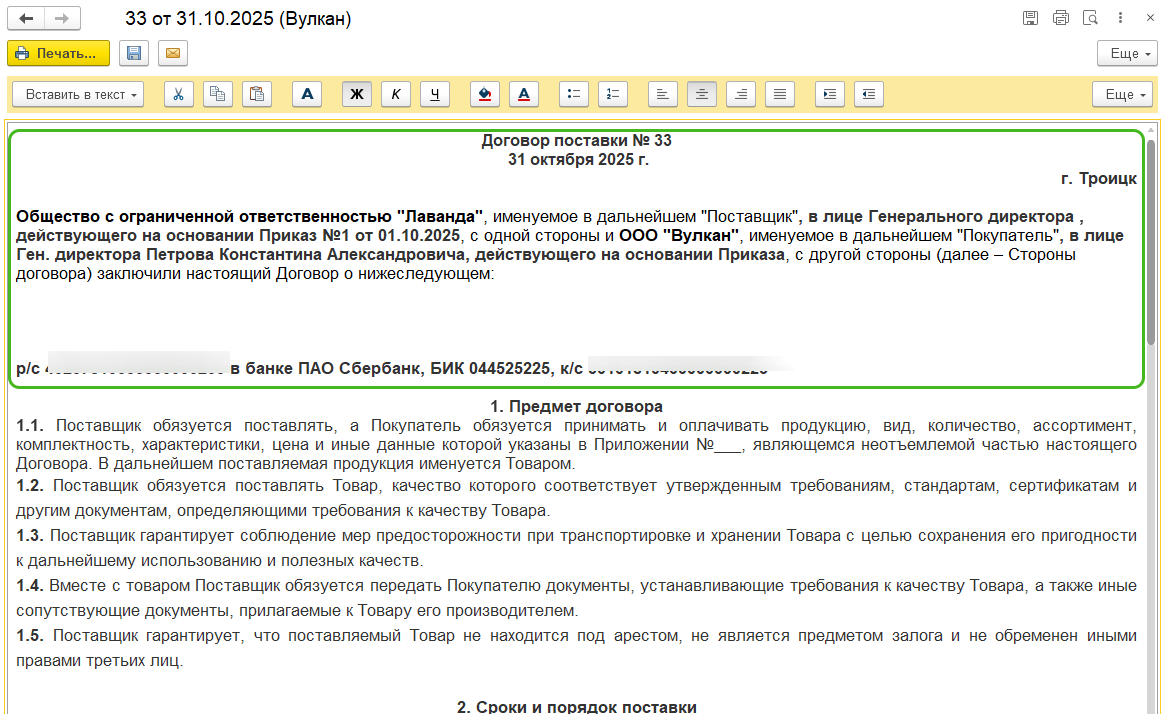Open the font settings 'A' icon

tap(307, 94)
